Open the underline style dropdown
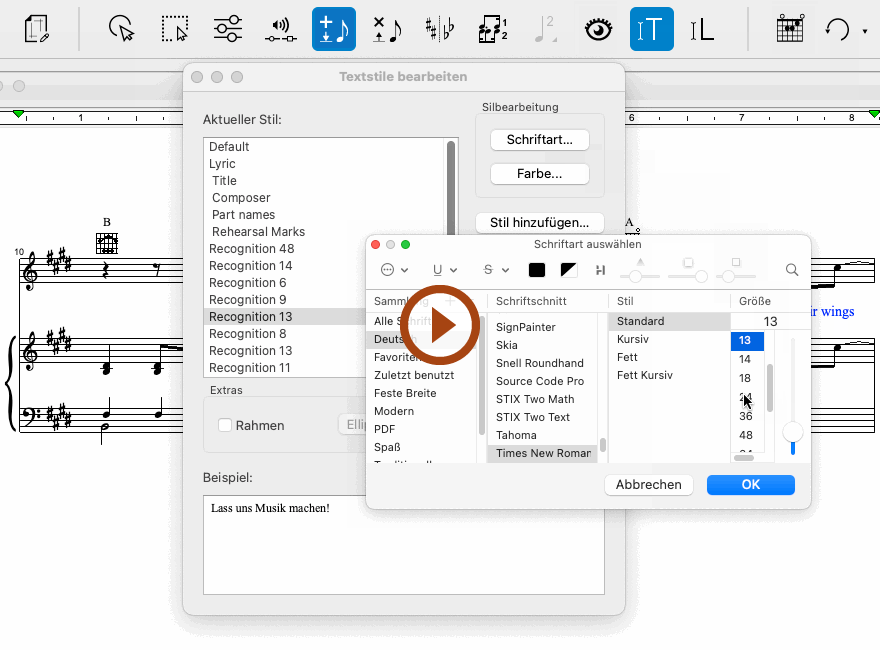Image resolution: width=880 pixels, height=650 pixels. (445, 270)
